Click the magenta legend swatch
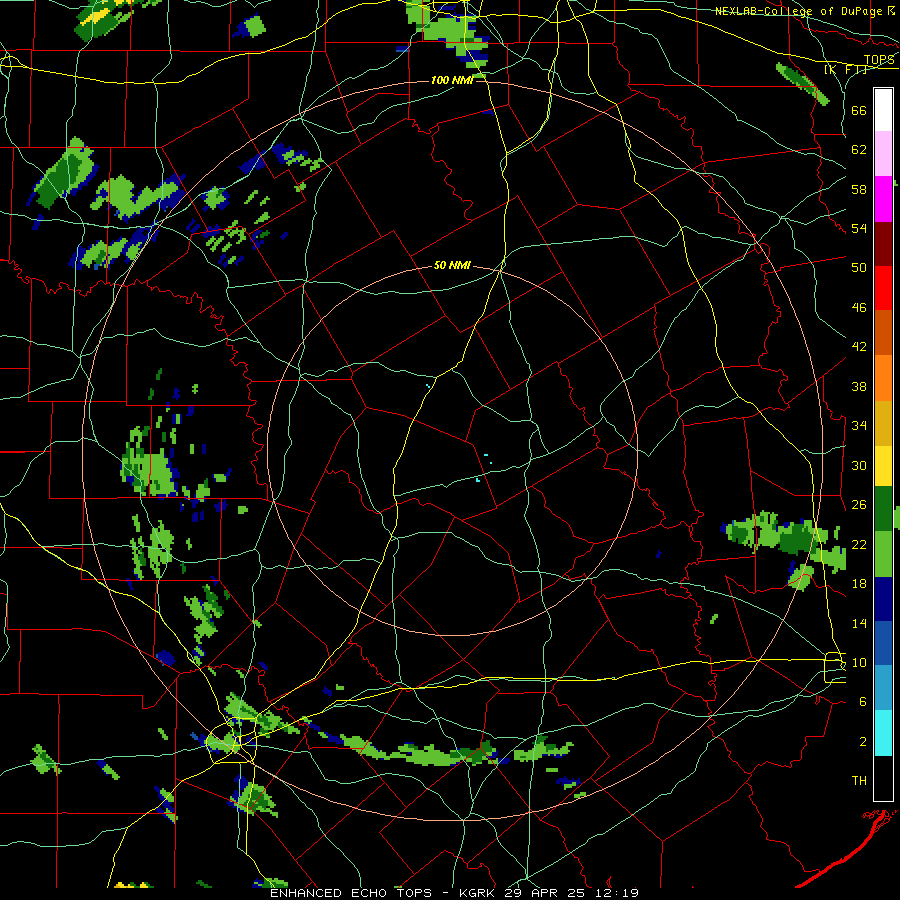900x900 pixels. pyautogui.click(x=883, y=199)
